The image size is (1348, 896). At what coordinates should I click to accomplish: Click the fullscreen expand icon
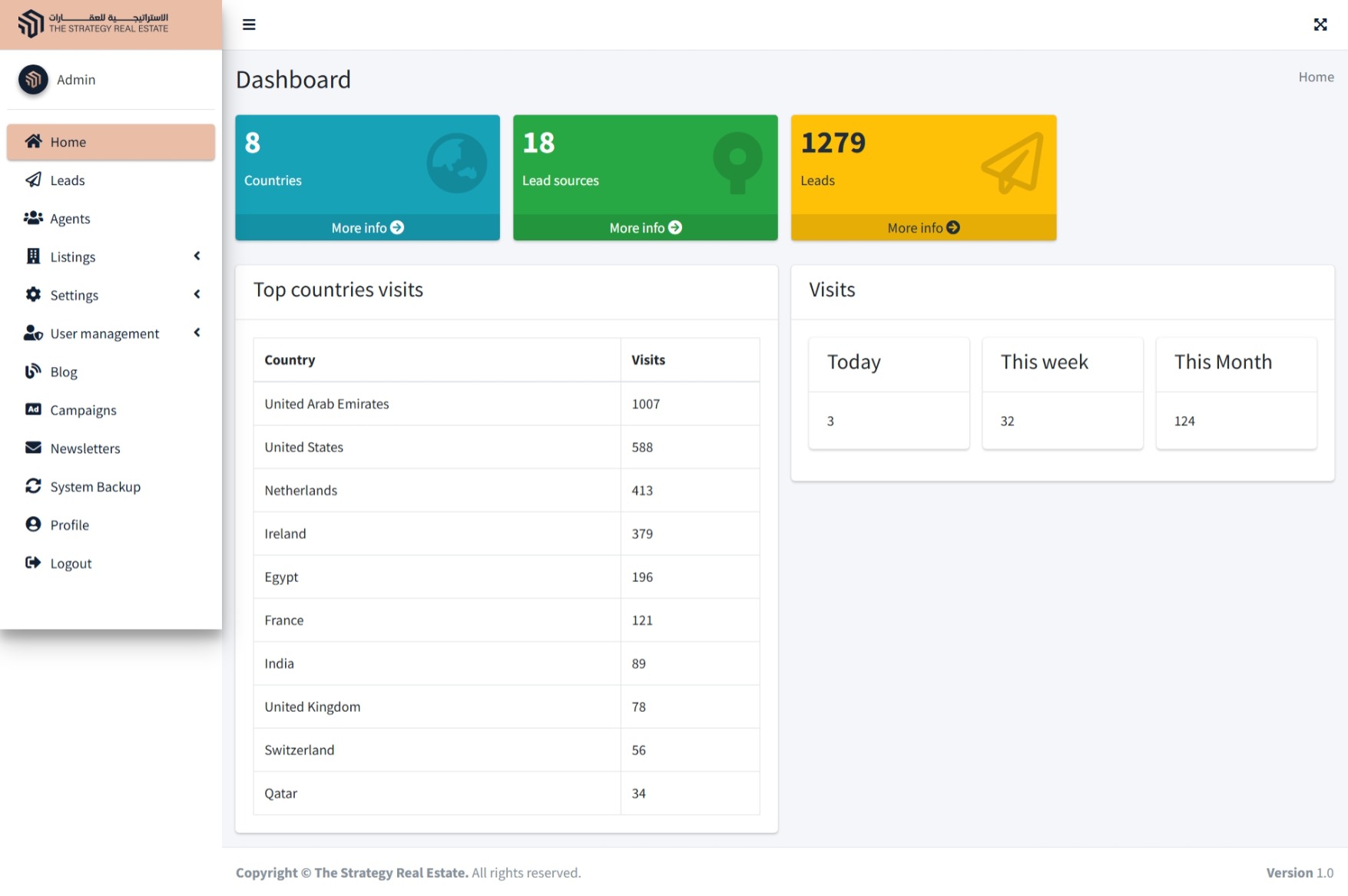click(x=1320, y=25)
